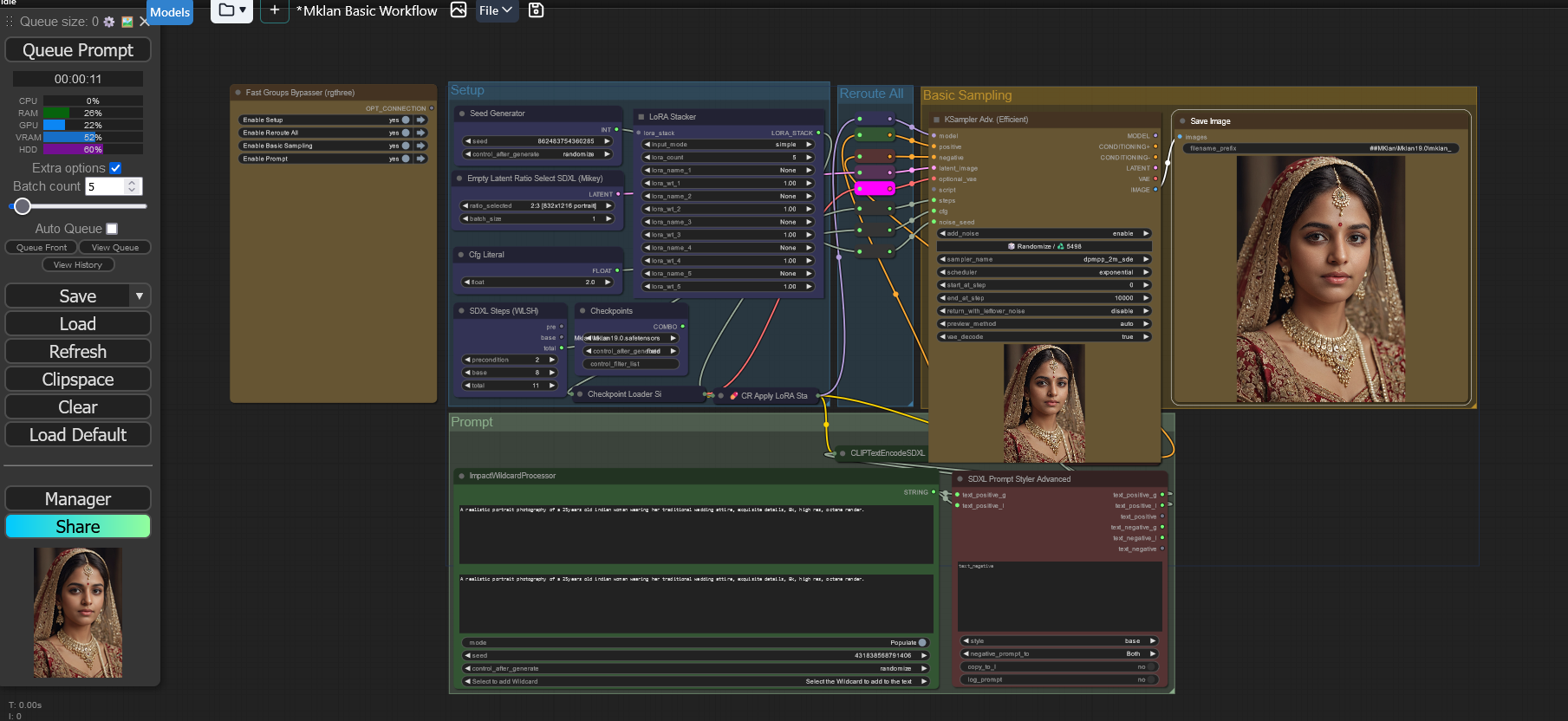
Task: Click the floppy disk save icon in top bar
Action: point(536,10)
